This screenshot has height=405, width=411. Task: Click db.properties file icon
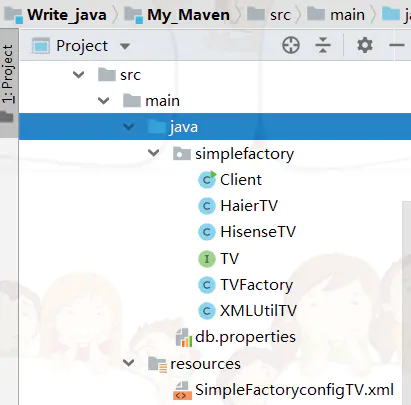[x=184, y=337]
